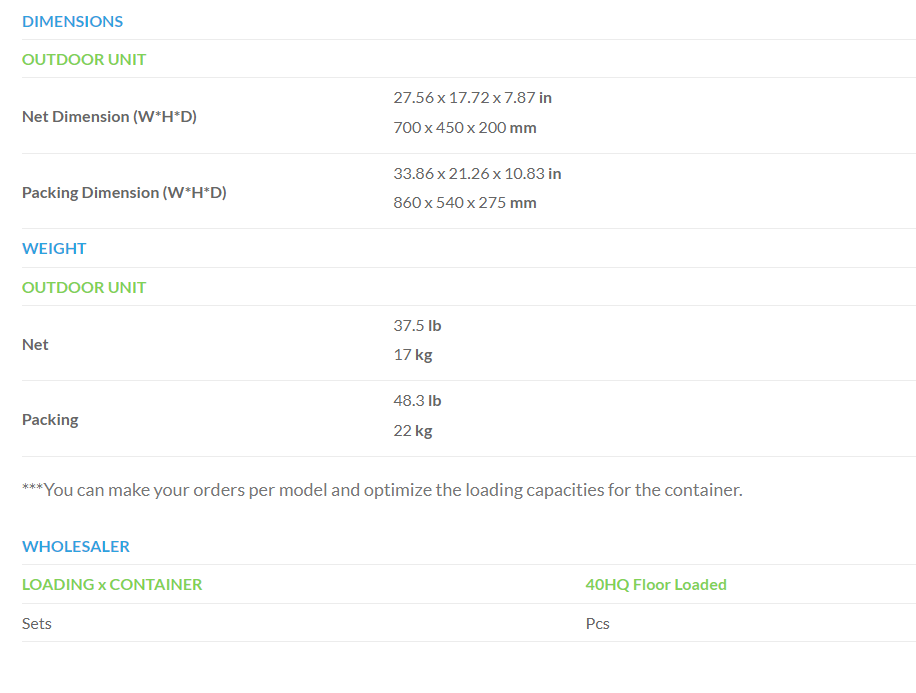The width and height of the screenshot is (916, 693).
Task: Click the Pcs cell in Sets row
Action: tap(597, 623)
